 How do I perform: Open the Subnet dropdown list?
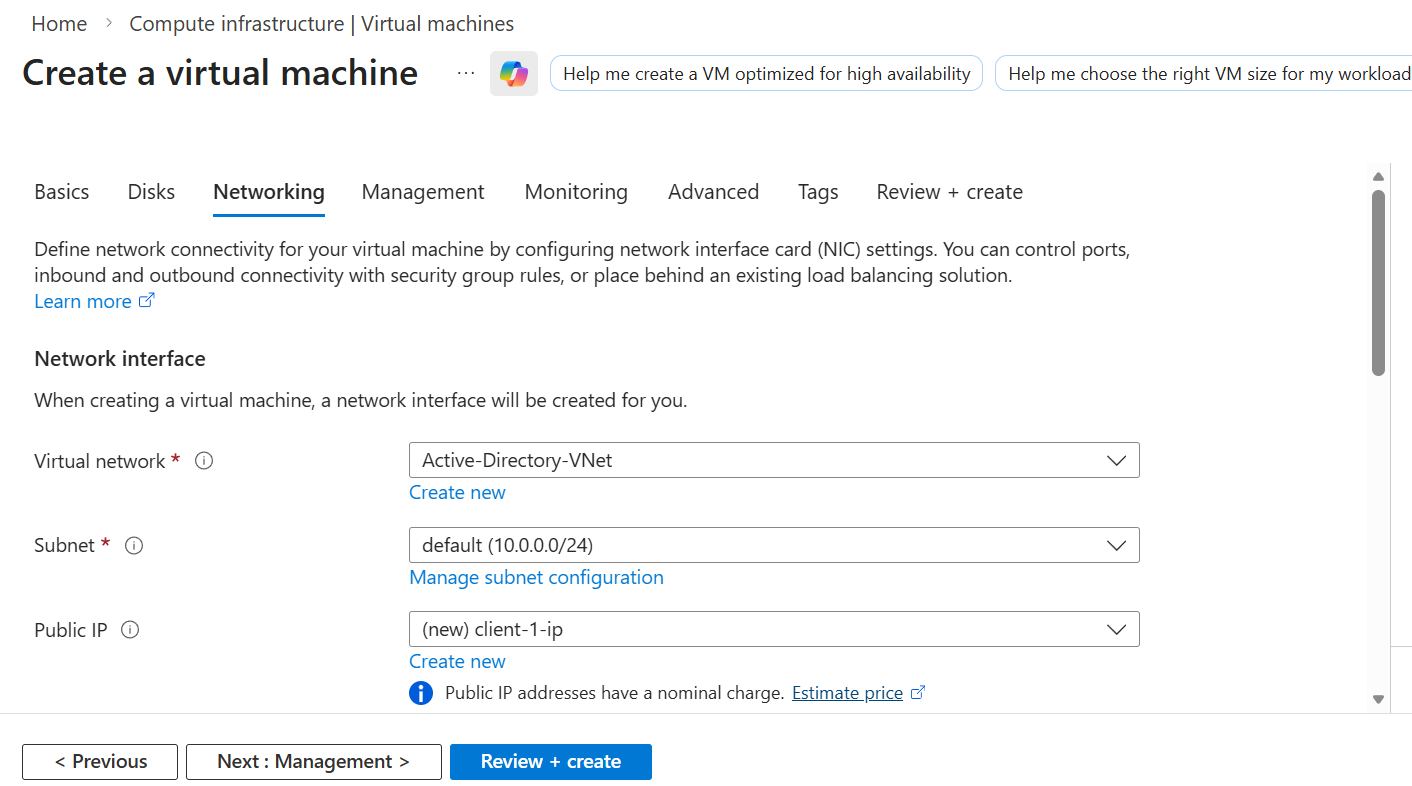(774, 546)
